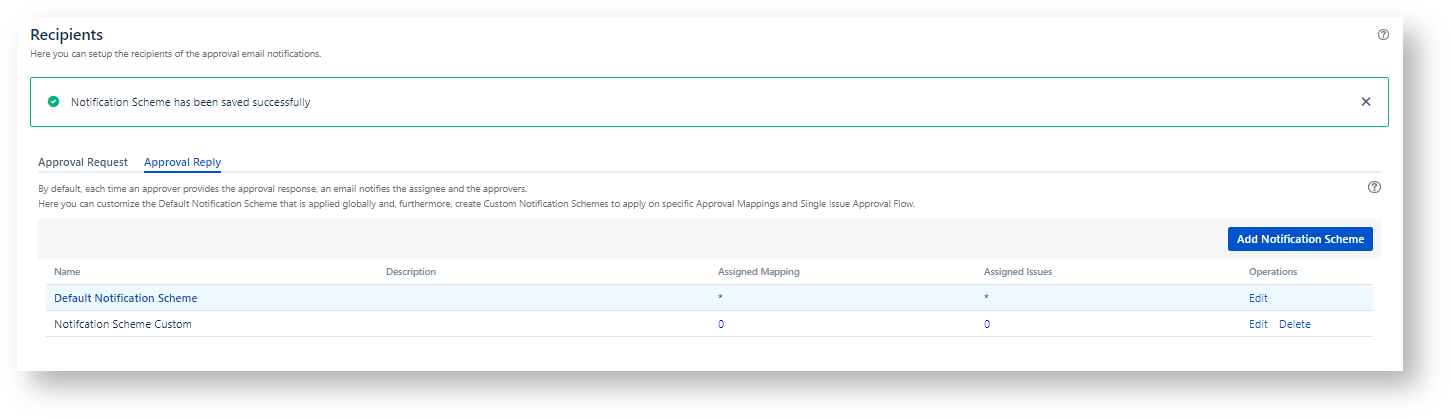The height and width of the screenshot is (419, 1451).
Task: Click the Name column header
Action: 67,272
